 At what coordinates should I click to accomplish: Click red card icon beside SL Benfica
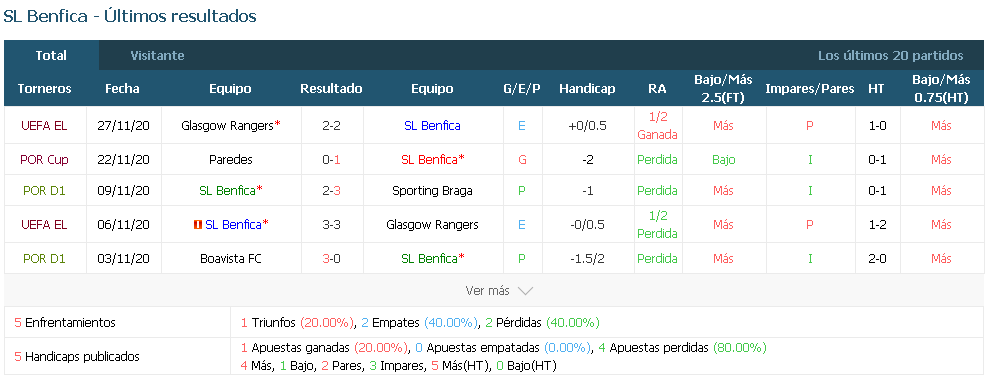[x=198, y=224]
